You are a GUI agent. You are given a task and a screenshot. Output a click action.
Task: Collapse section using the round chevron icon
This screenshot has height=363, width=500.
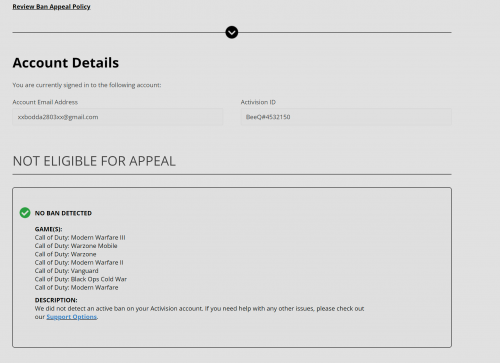click(232, 32)
